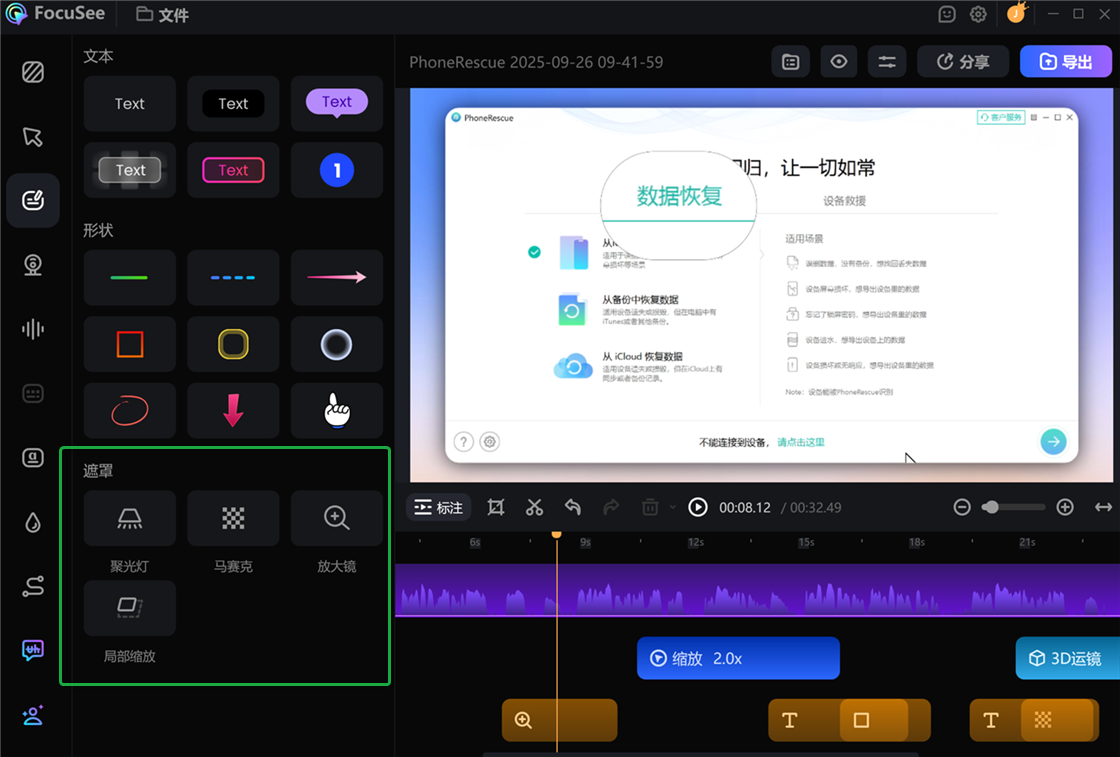The height and width of the screenshot is (757, 1120).
Task: Add the Local Zoom (局部缩放) mask
Action: click(x=129, y=608)
